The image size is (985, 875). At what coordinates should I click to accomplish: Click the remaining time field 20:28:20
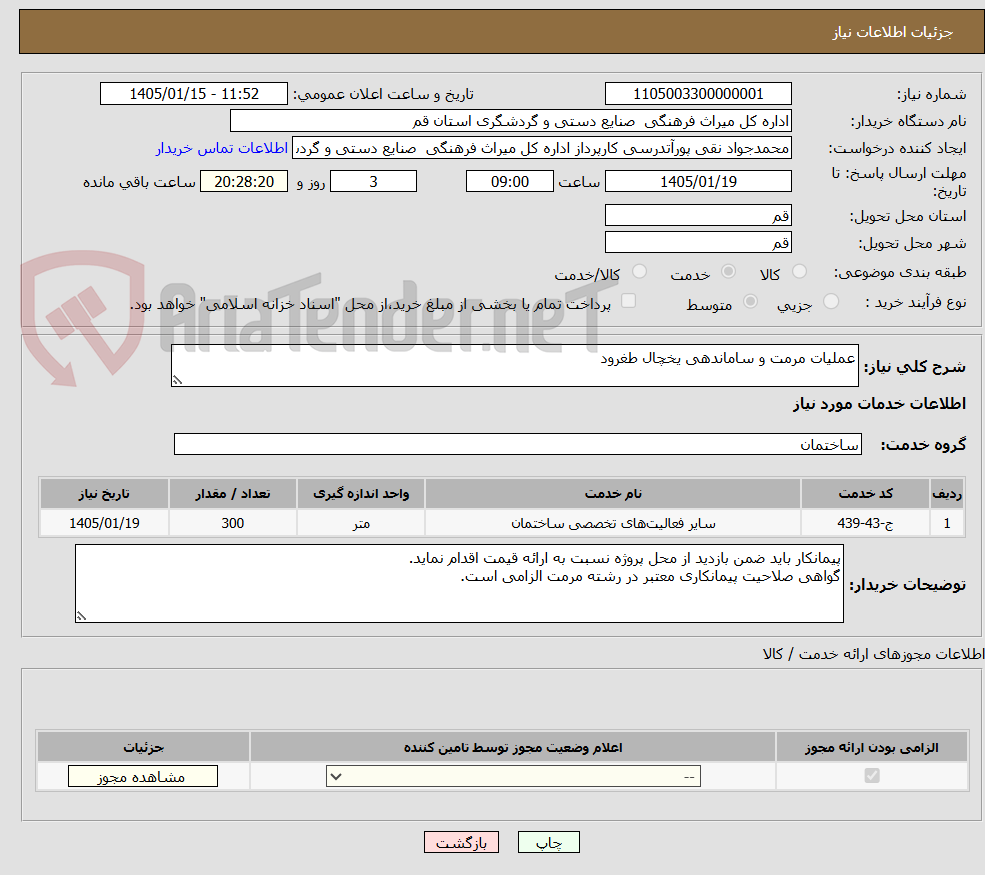pos(244,182)
